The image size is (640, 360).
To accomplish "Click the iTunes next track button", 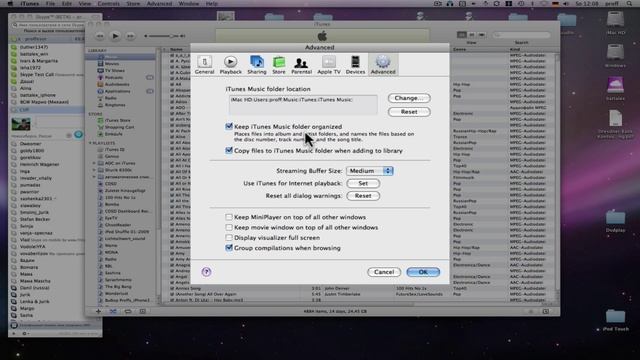I will (x=130, y=36).
